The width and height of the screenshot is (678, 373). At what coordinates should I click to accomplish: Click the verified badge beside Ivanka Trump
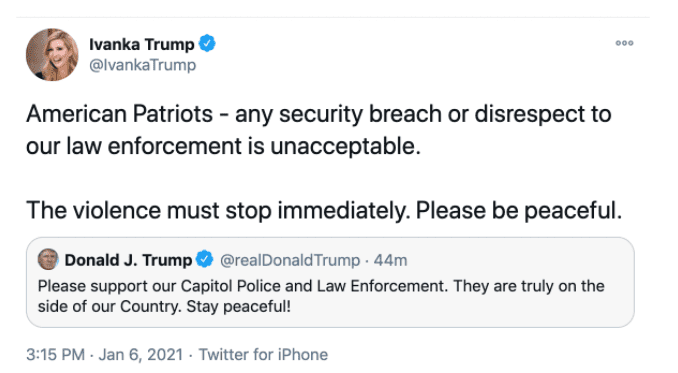(x=207, y=44)
